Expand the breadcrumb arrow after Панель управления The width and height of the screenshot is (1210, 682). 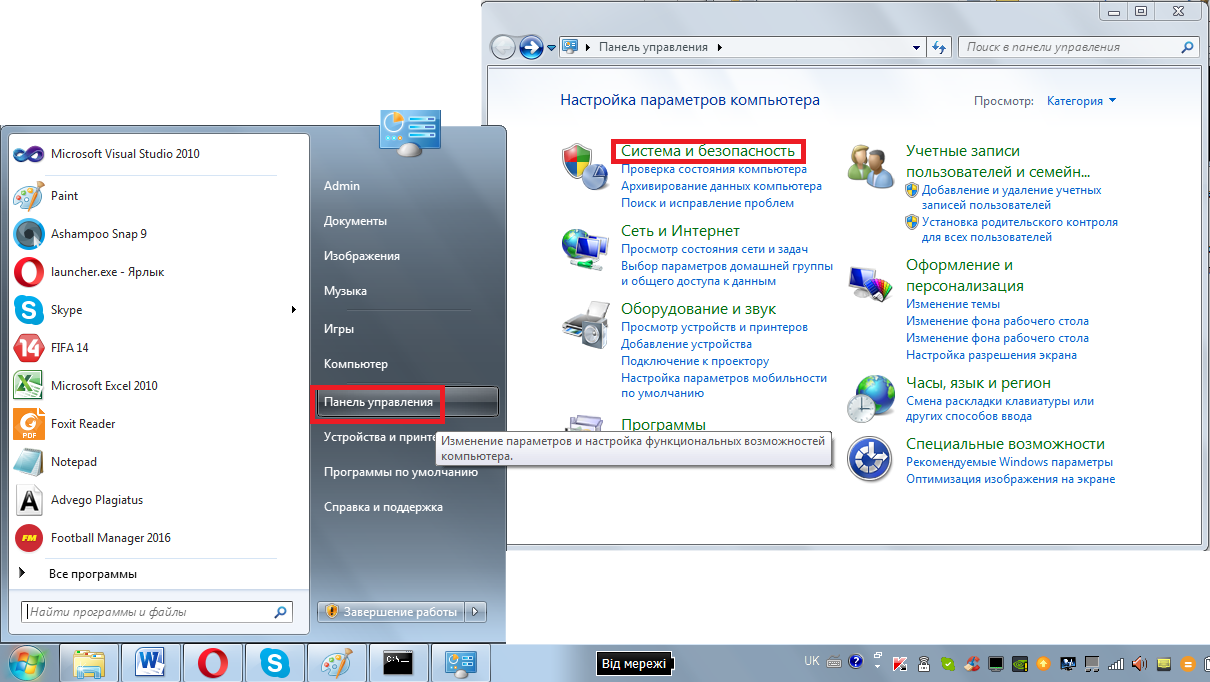(720, 47)
